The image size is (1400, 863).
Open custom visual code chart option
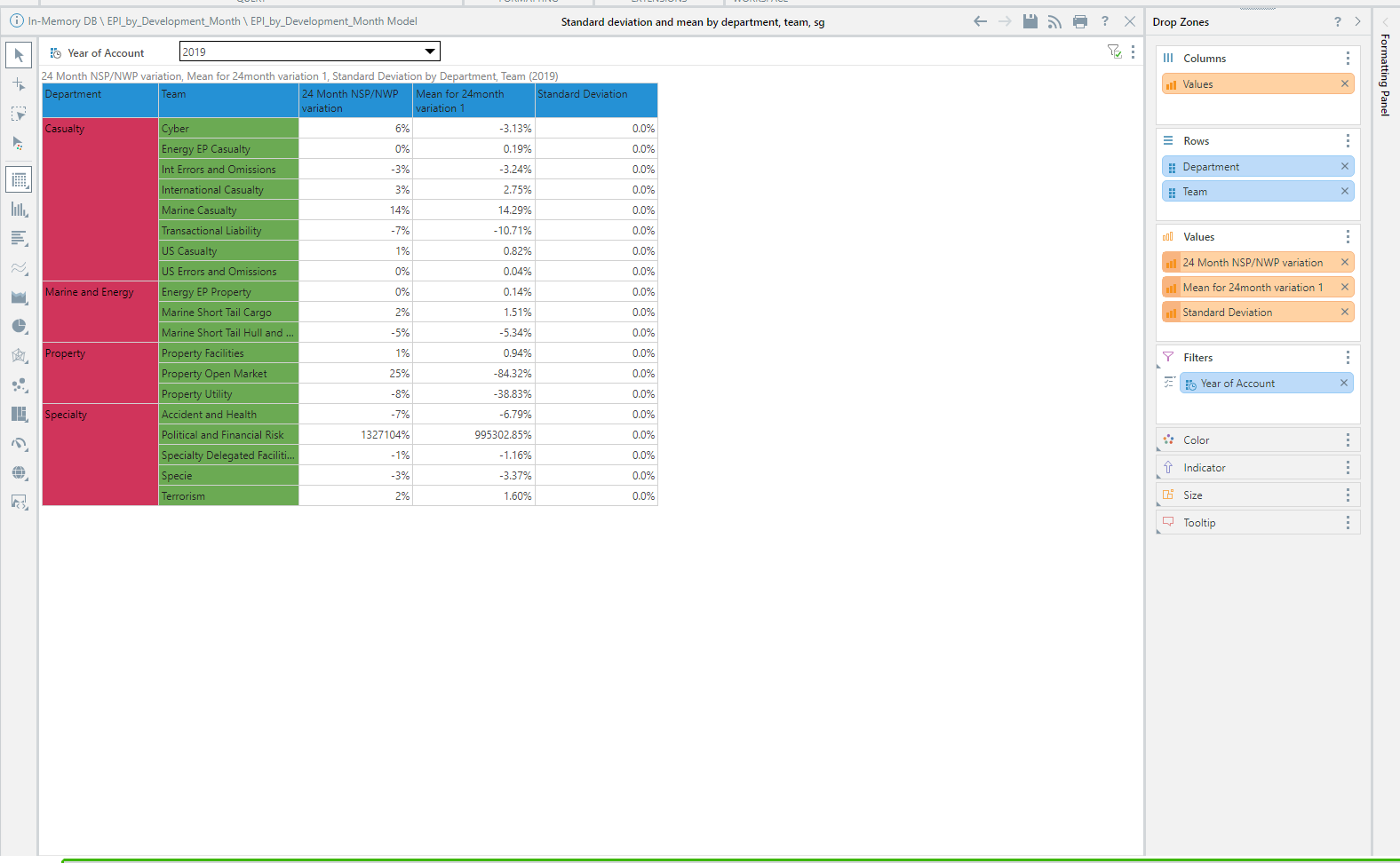[19, 503]
